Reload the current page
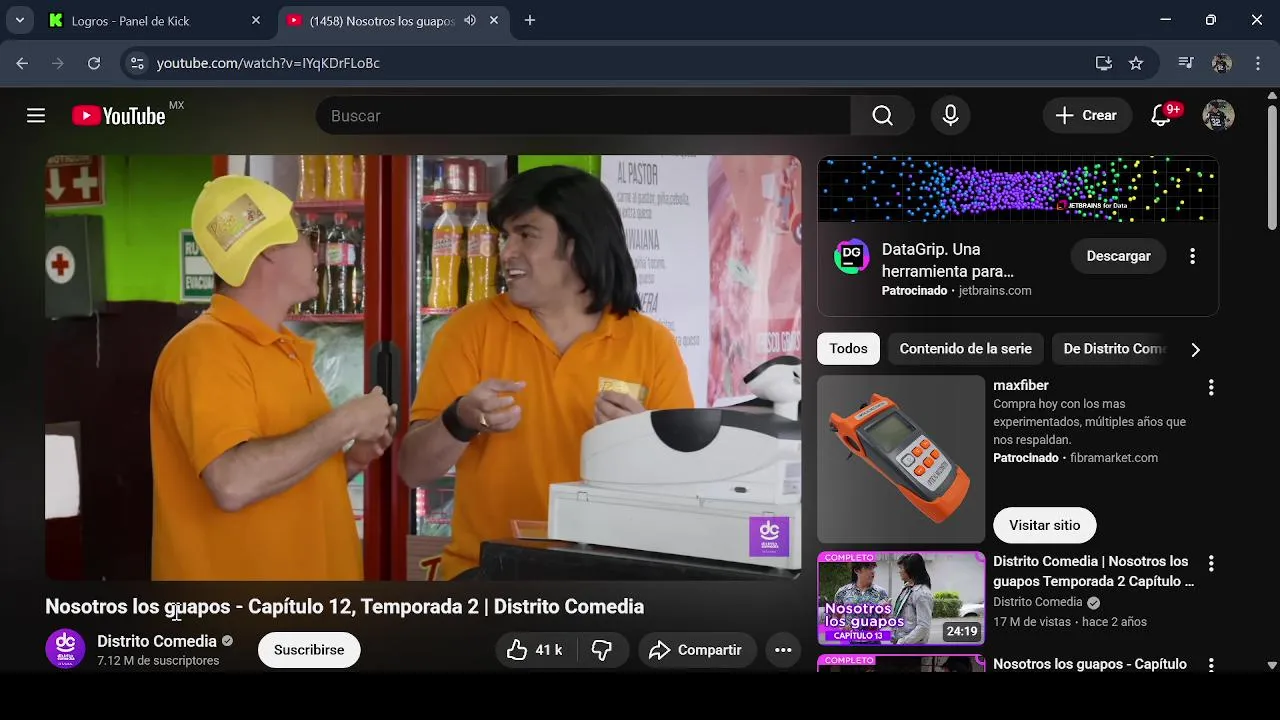The width and height of the screenshot is (1280, 720). (x=94, y=63)
